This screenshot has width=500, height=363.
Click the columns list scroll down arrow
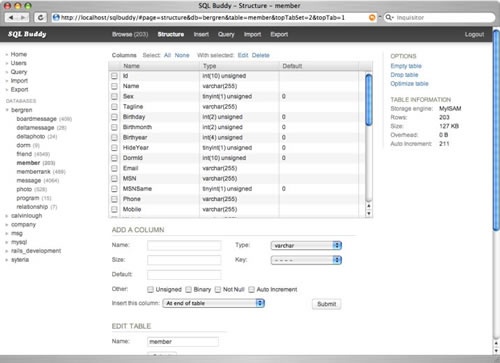point(369,214)
